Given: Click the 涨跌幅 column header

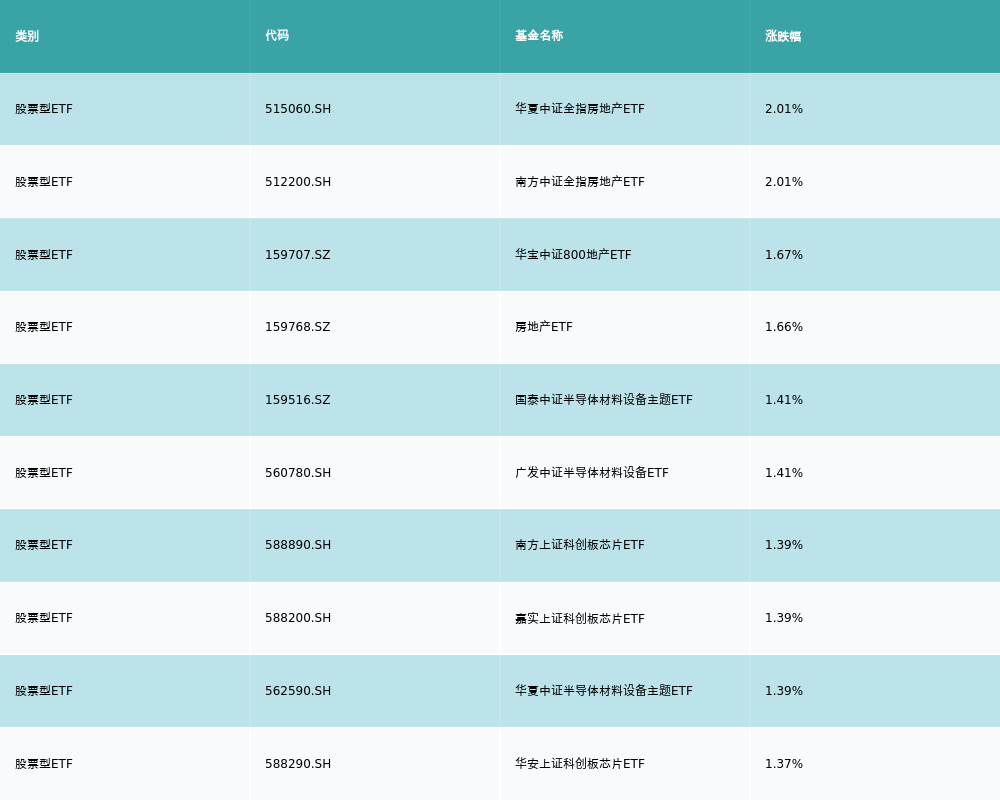Looking at the screenshot, I should [x=783, y=36].
